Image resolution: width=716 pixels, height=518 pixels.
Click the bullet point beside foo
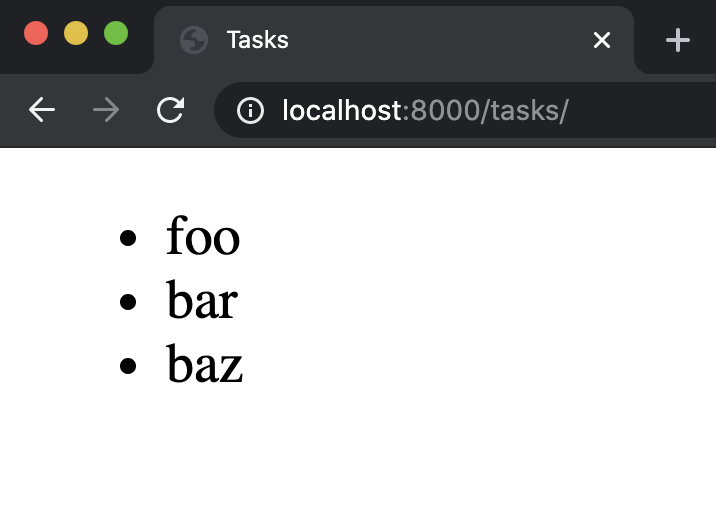pyautogui.click(x=127, y=239)
